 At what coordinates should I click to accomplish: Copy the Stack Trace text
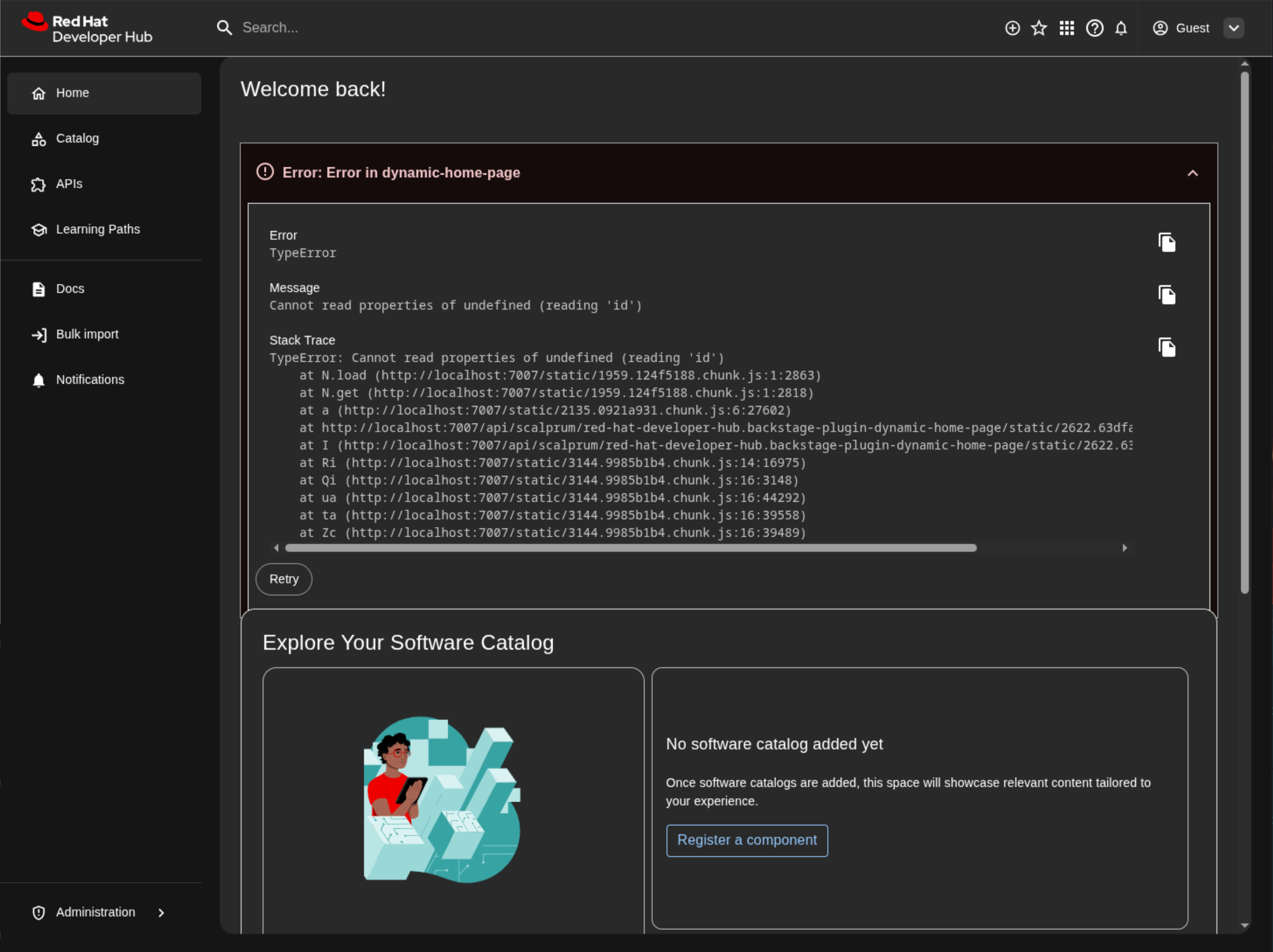(1166, 347)
